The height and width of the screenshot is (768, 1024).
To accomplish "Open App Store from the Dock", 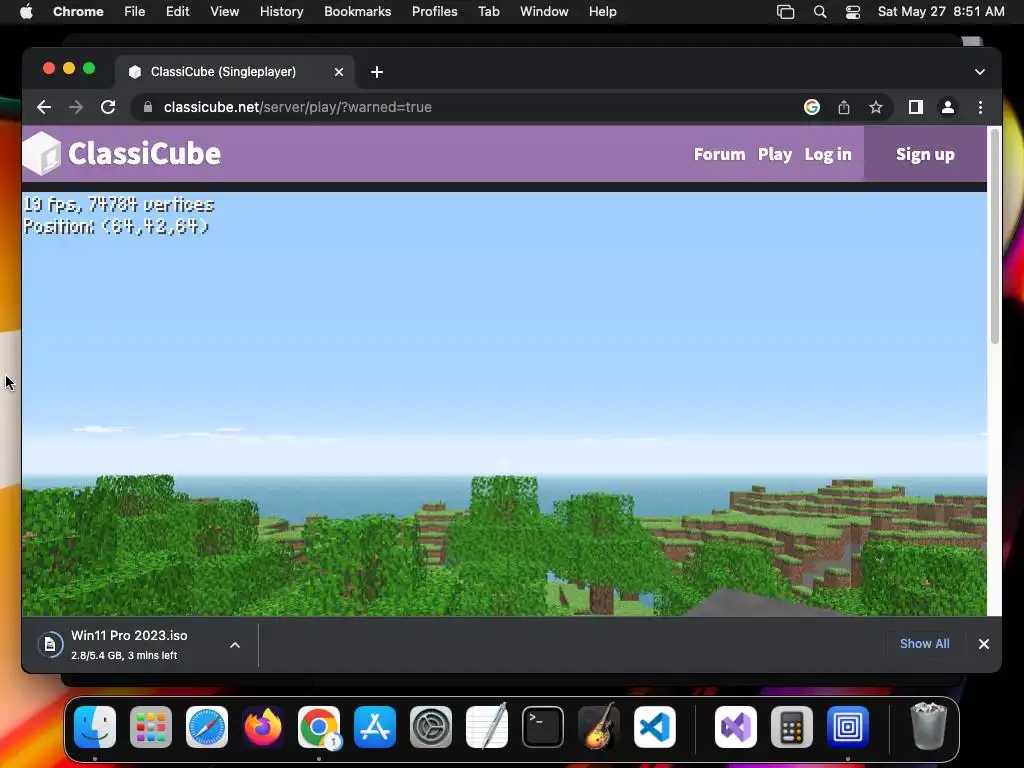I will 375,727.
